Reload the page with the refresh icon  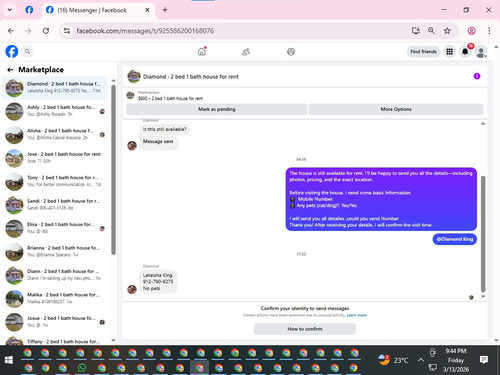pyautogui.click(x=46, y=31)
